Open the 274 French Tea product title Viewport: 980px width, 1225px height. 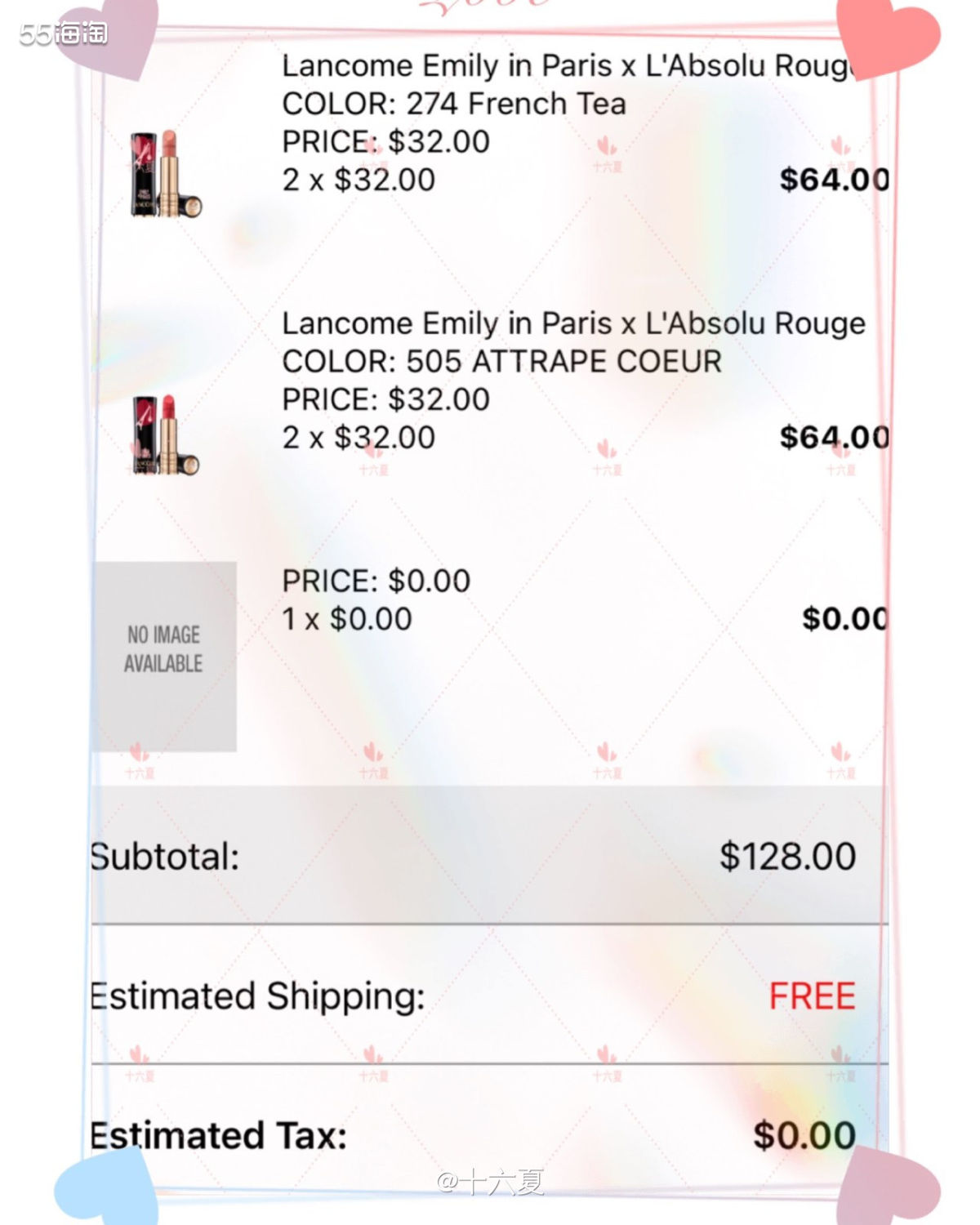click(568, 65)
